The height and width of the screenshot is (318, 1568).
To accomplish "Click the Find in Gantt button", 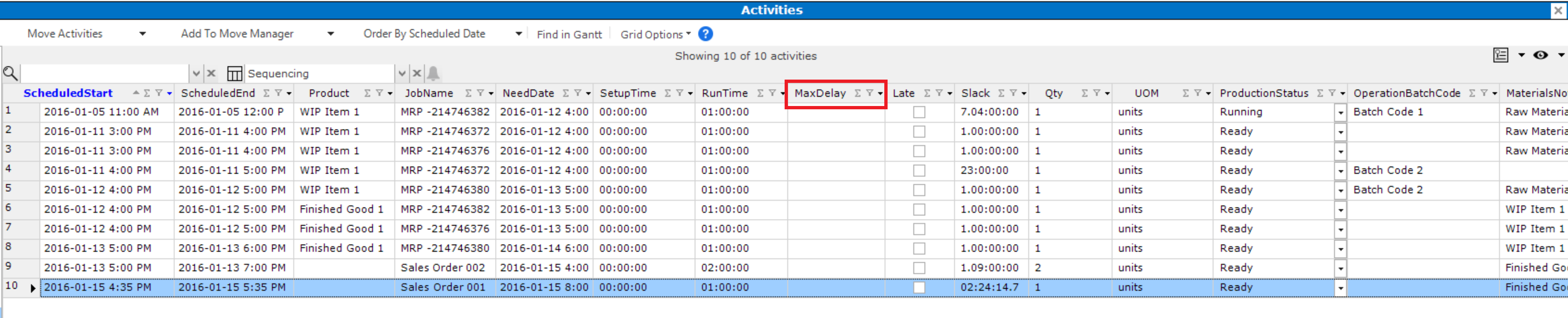I will click(x=569, y=35).
